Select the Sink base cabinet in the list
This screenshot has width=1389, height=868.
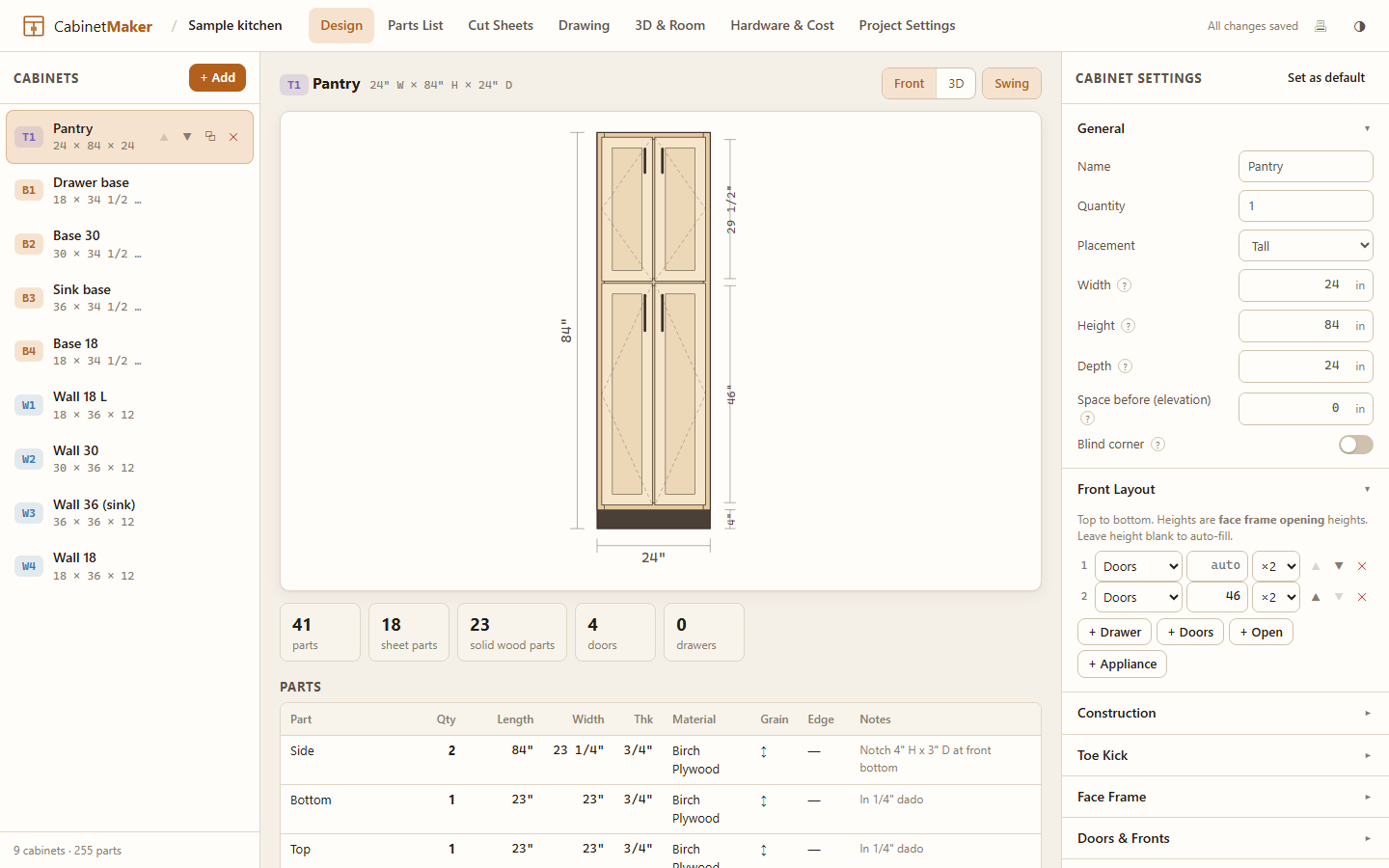pyautogui.click(x=129, y=298)
